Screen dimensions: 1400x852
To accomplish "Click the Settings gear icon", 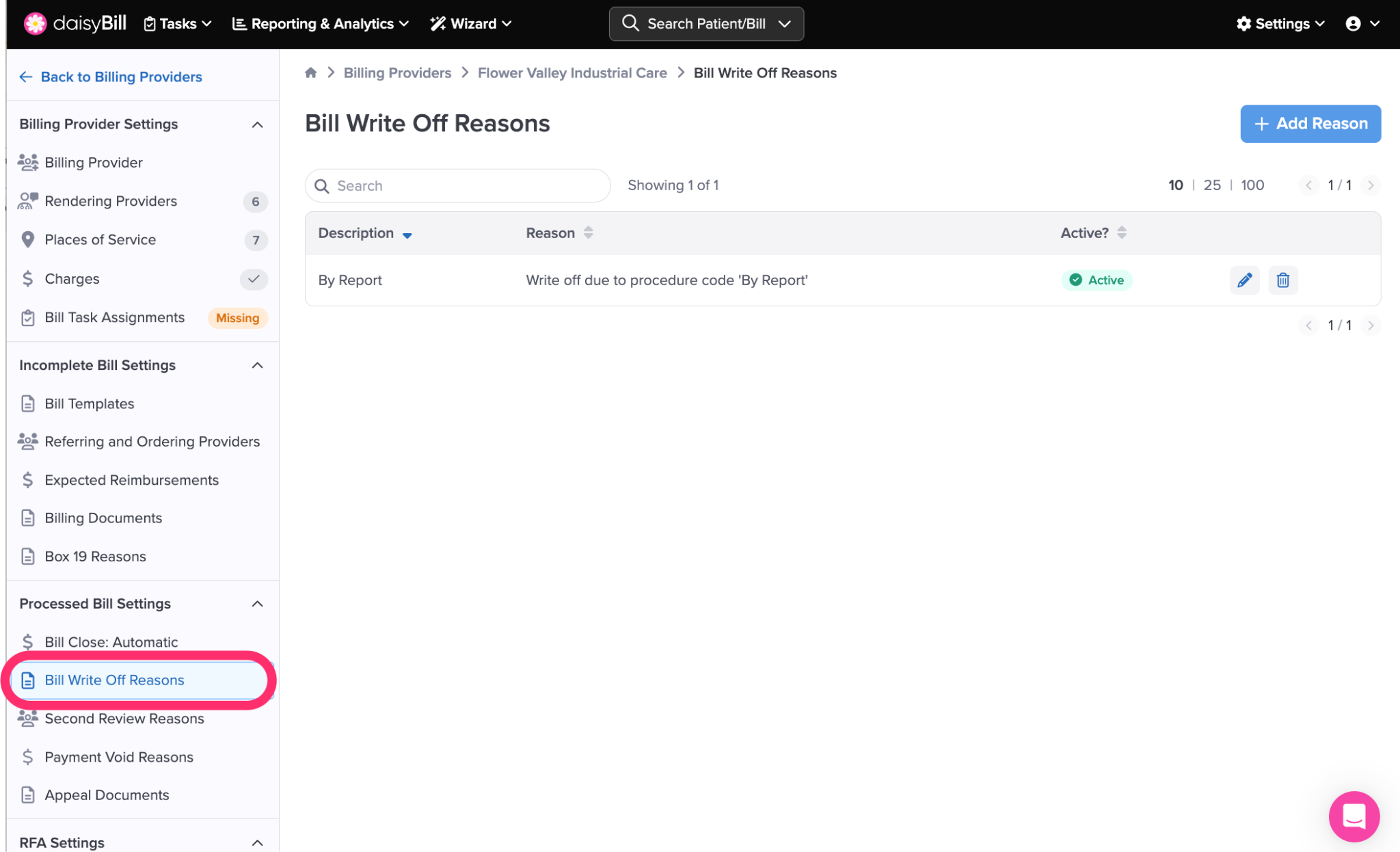I will 1243,23.
